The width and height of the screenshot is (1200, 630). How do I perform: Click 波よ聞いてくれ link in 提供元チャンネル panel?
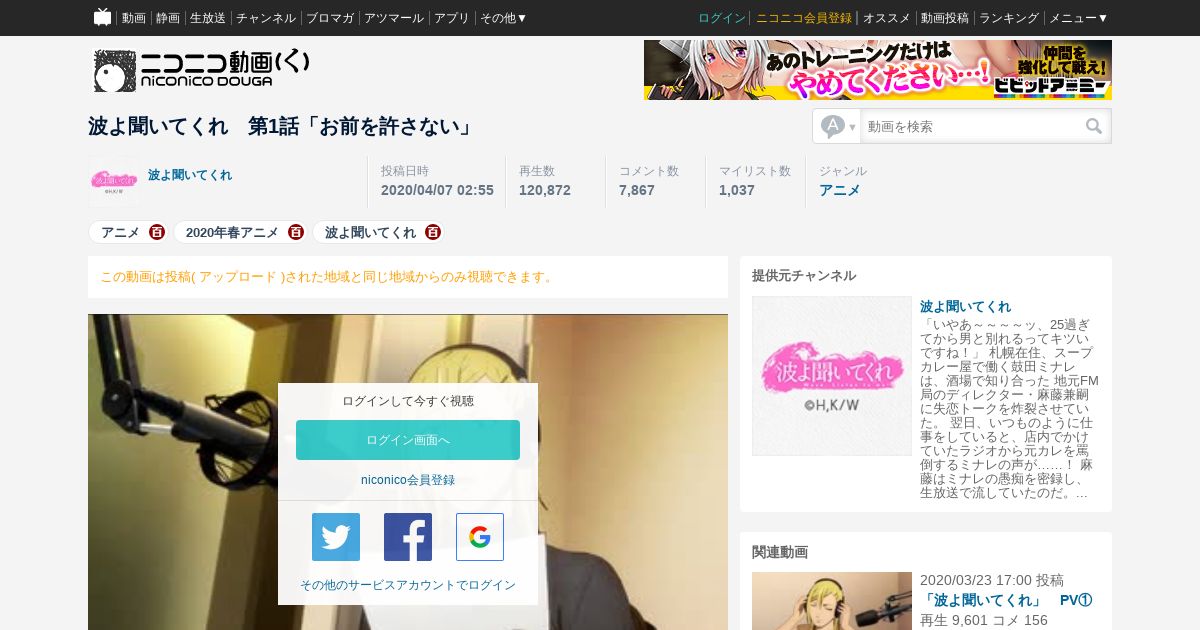(966, 307)
